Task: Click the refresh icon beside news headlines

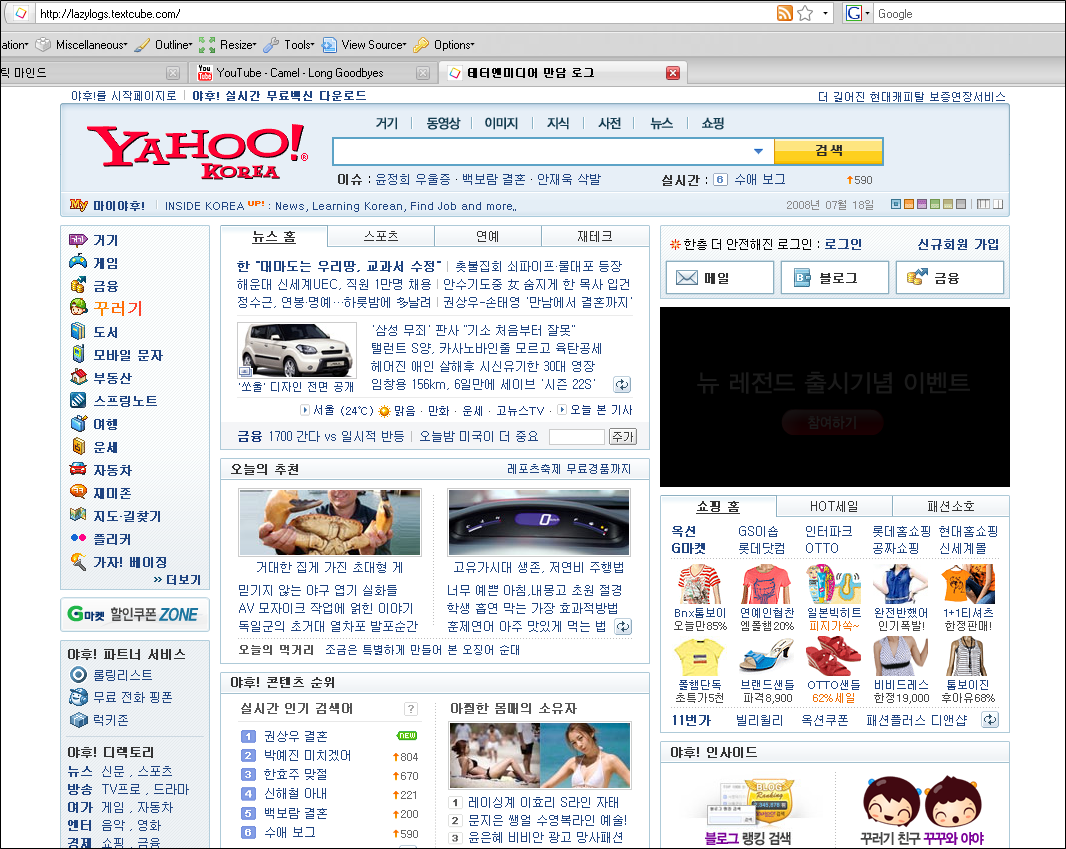Action: (x=621, y=385)
